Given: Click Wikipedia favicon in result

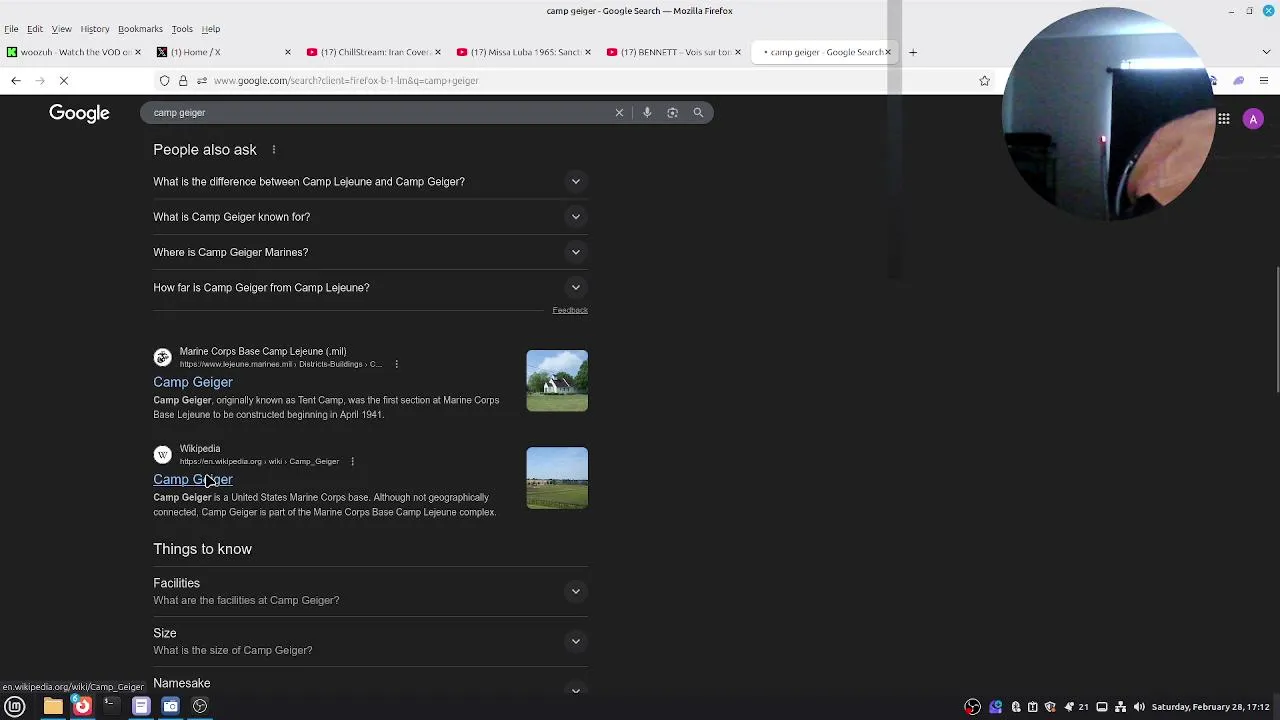Looking at the screenshot, I should [x=162, y=455].
